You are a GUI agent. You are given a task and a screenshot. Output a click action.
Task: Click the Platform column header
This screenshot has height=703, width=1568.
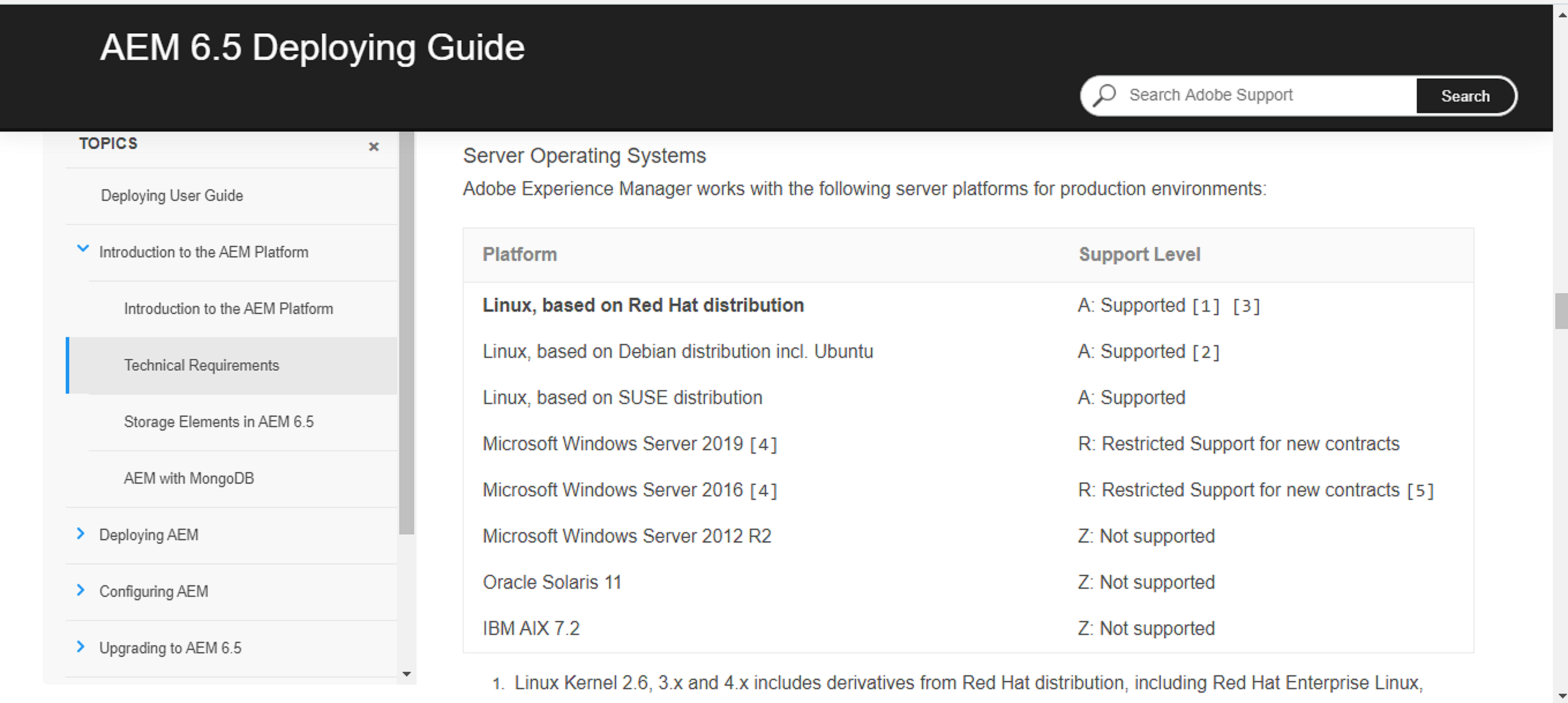coord(519,254)
